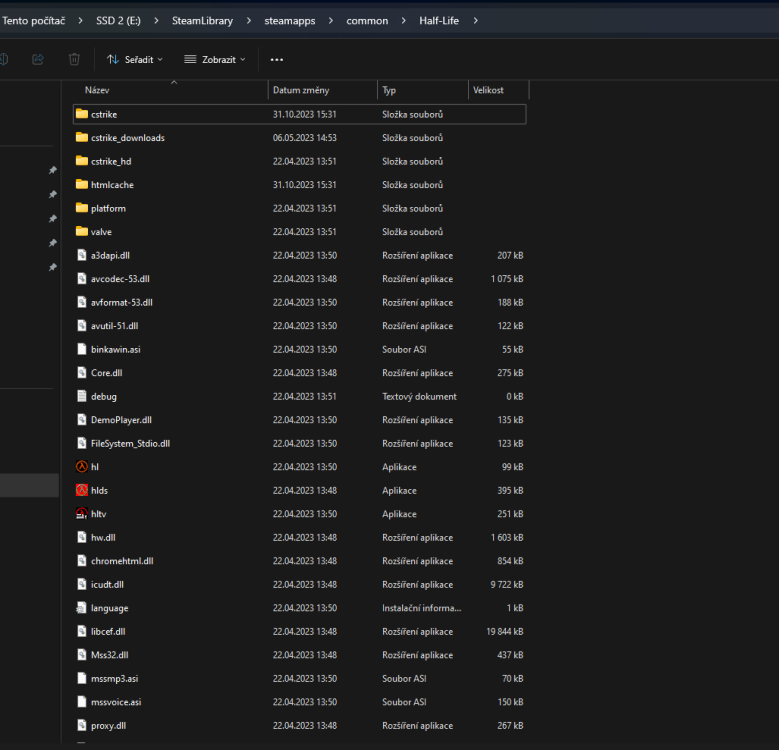The width and height of the screenshot is (779, 750).
Task: Select the avcodec-53.dll file name
Action: (120, 279)
